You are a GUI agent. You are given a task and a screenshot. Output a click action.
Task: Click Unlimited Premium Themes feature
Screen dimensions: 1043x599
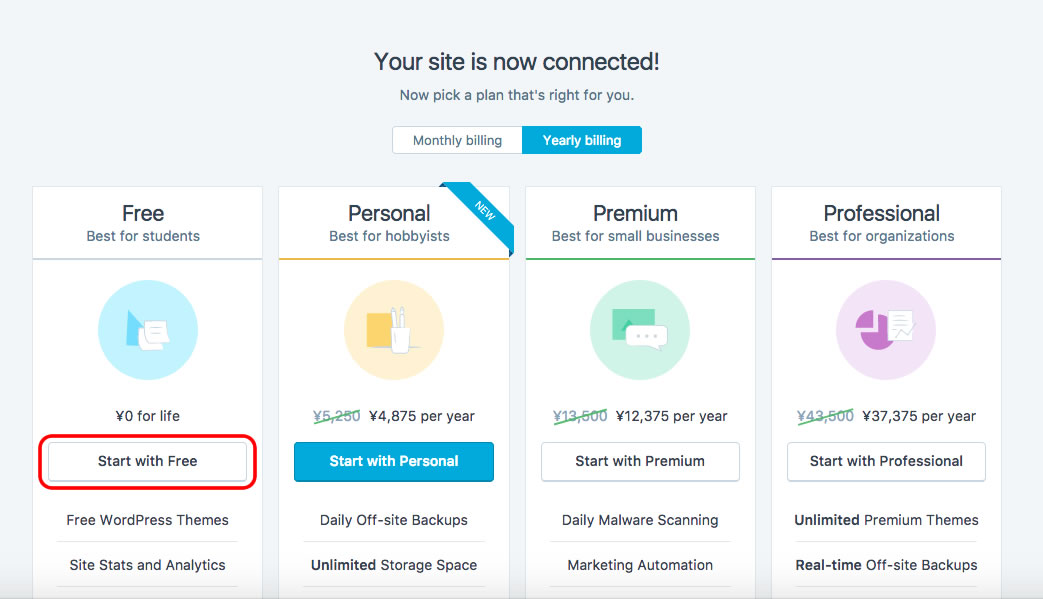886,520
